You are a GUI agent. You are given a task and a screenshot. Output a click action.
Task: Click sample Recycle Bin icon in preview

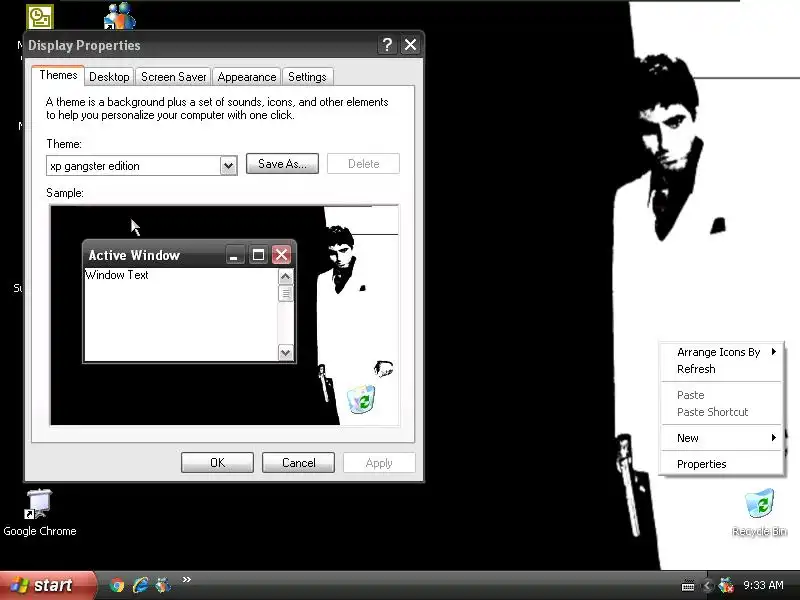[361, 399]
